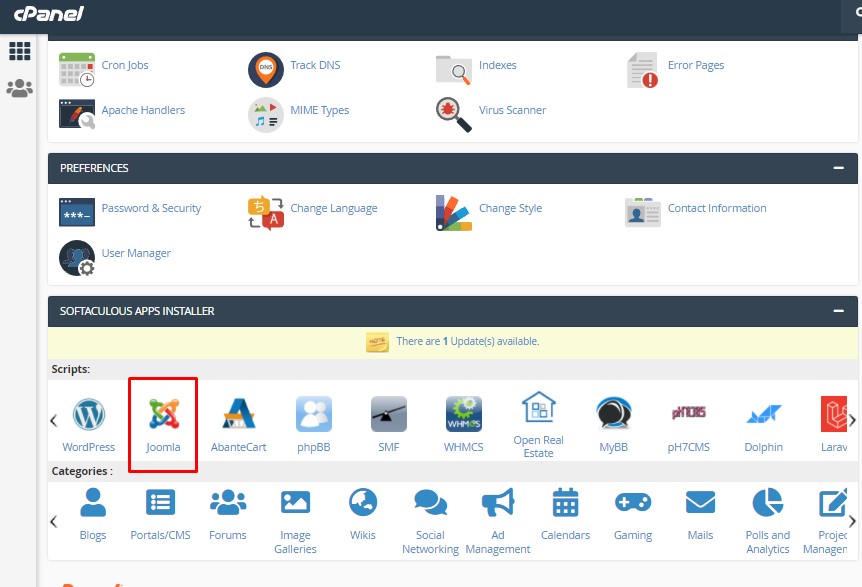Open the Ad Management category icon
The image size is (862, 587).
[498, 502]
